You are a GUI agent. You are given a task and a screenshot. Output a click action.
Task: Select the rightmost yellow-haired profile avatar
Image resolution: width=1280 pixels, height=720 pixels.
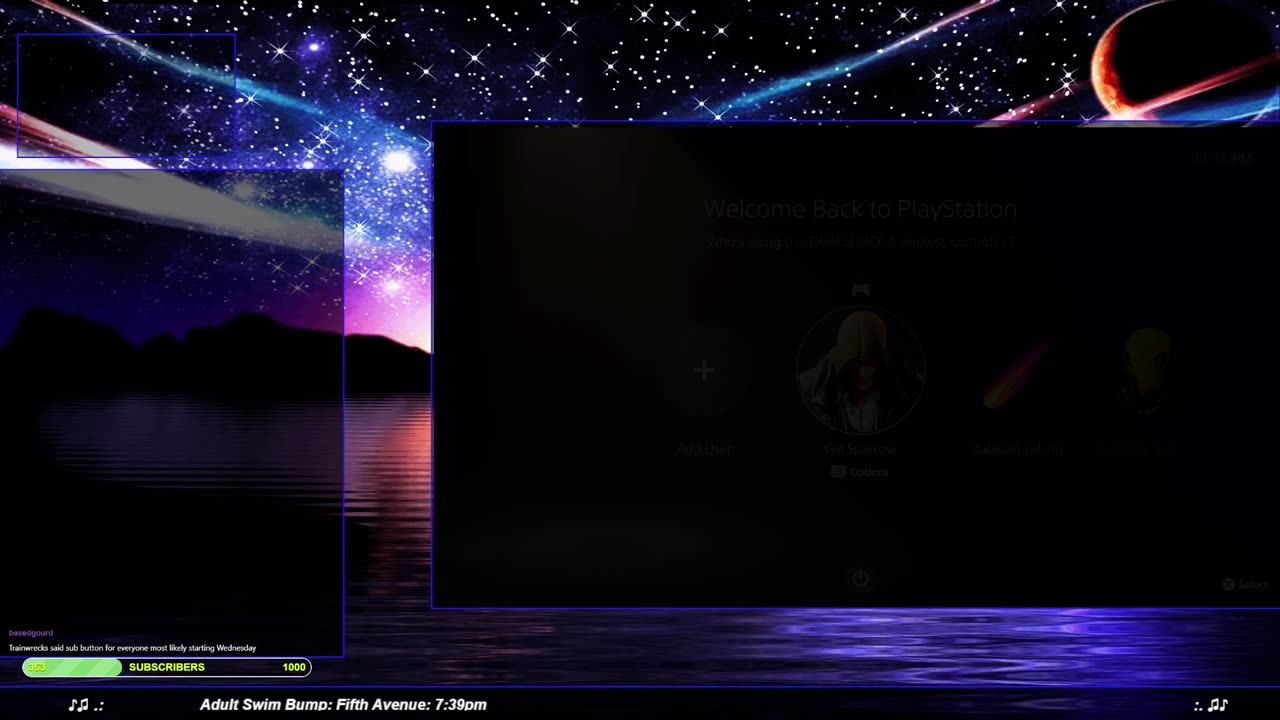click(1148, 370)
